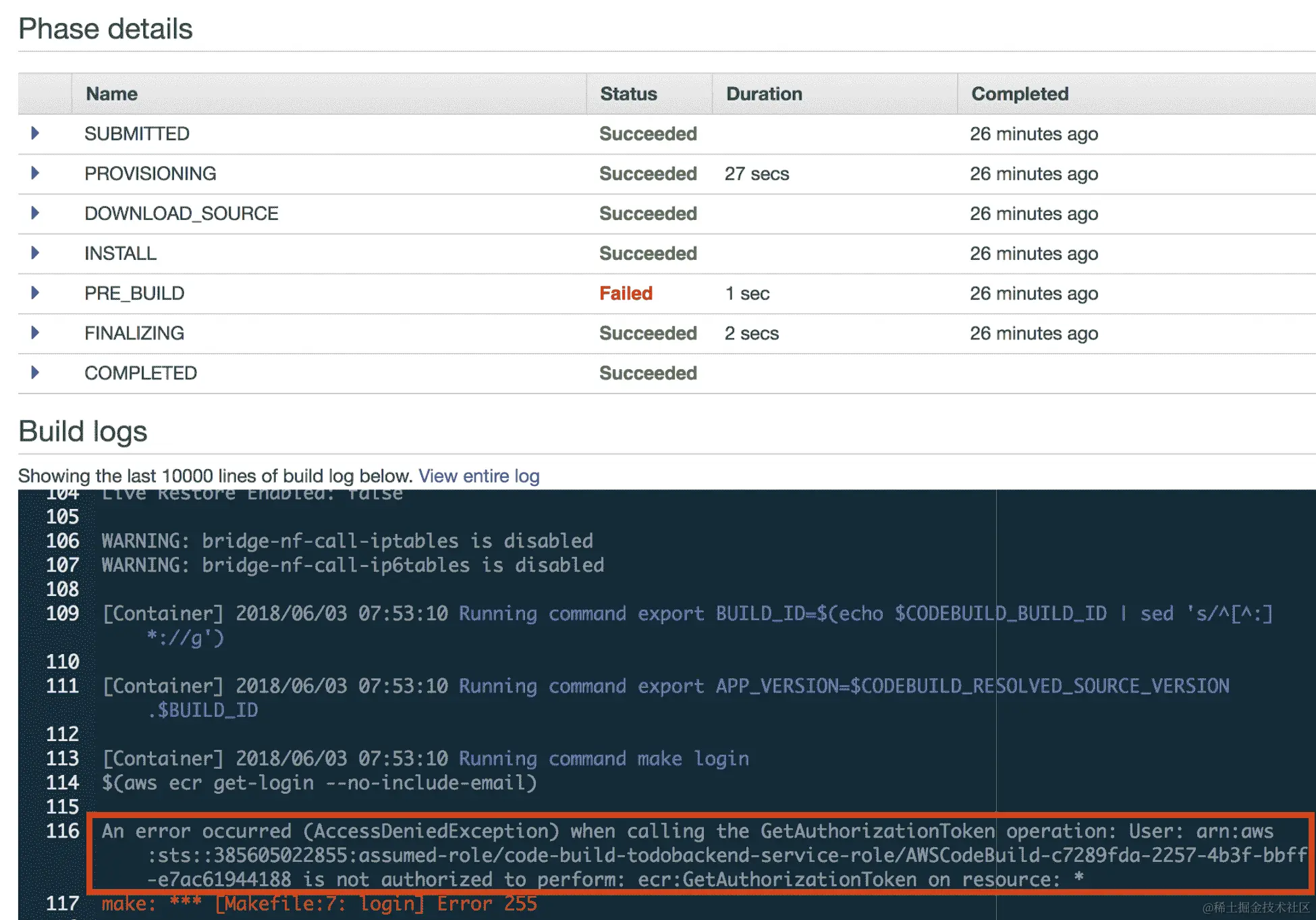
Task: Expand the PROVISIONING phase details
Action: [35, 173]
